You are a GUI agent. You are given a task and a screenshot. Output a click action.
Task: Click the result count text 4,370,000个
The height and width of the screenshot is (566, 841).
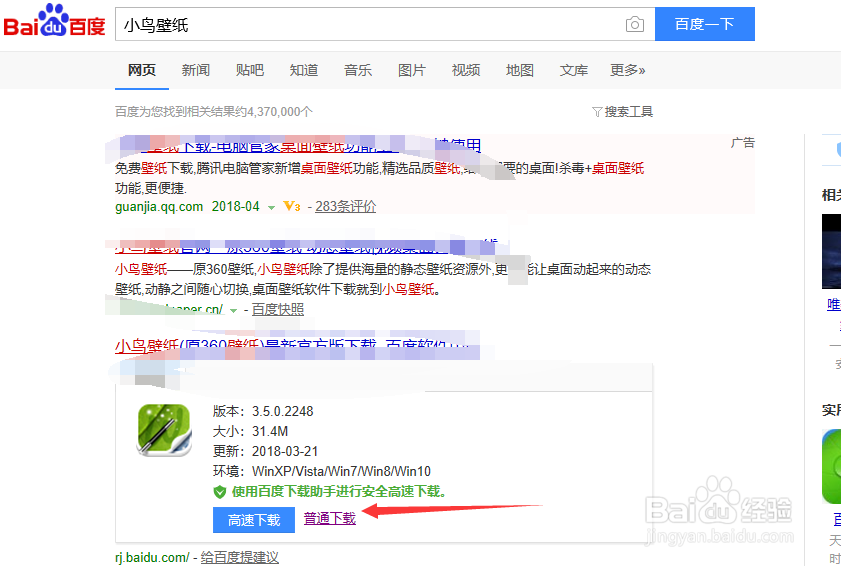(279, 112)
